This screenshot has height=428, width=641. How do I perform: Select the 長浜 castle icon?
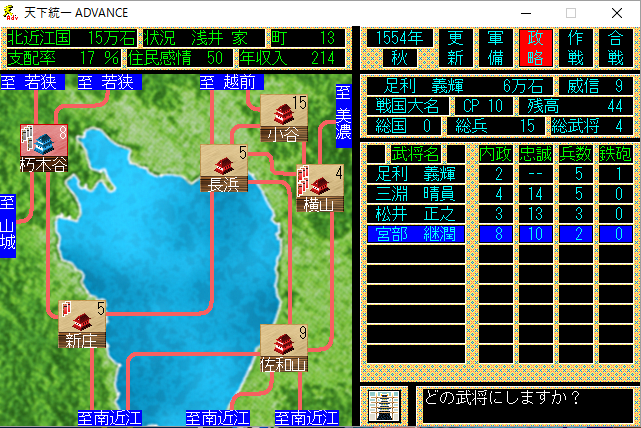click(x=224, y=168)
